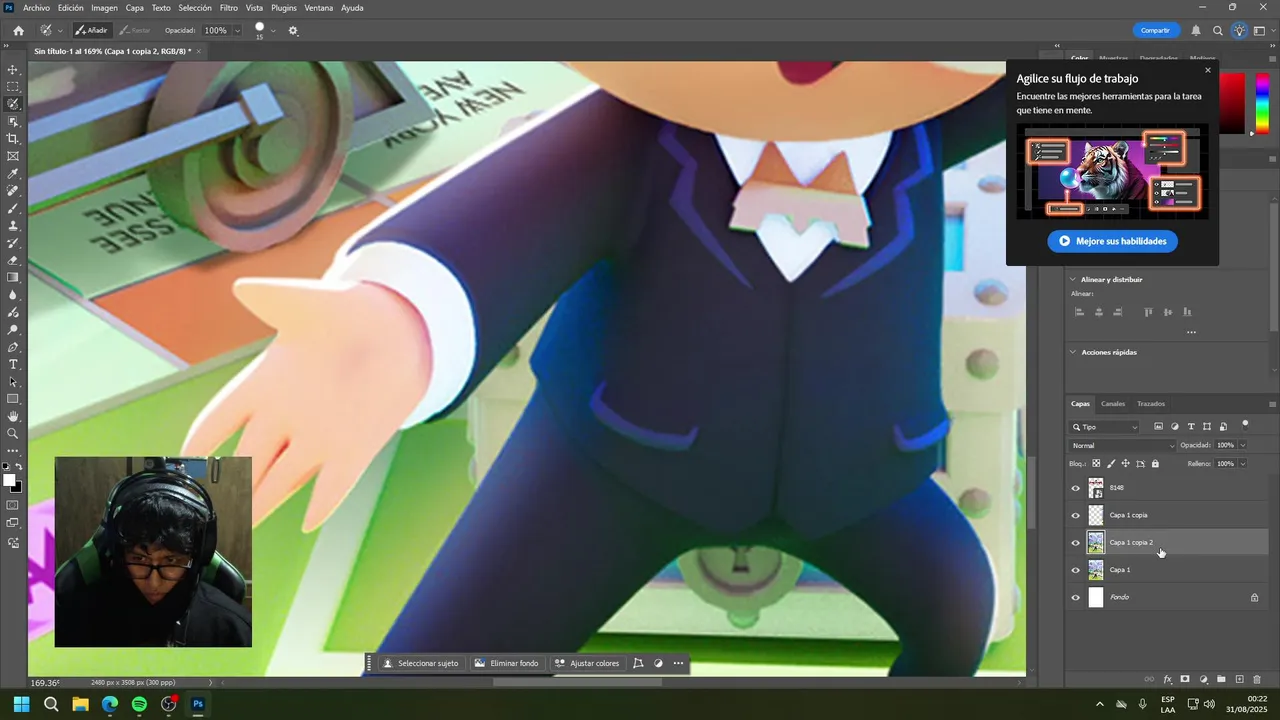1280x720 pixels.
Task: Open tool preset picker dropdown
Action: [x=60, y=31]
